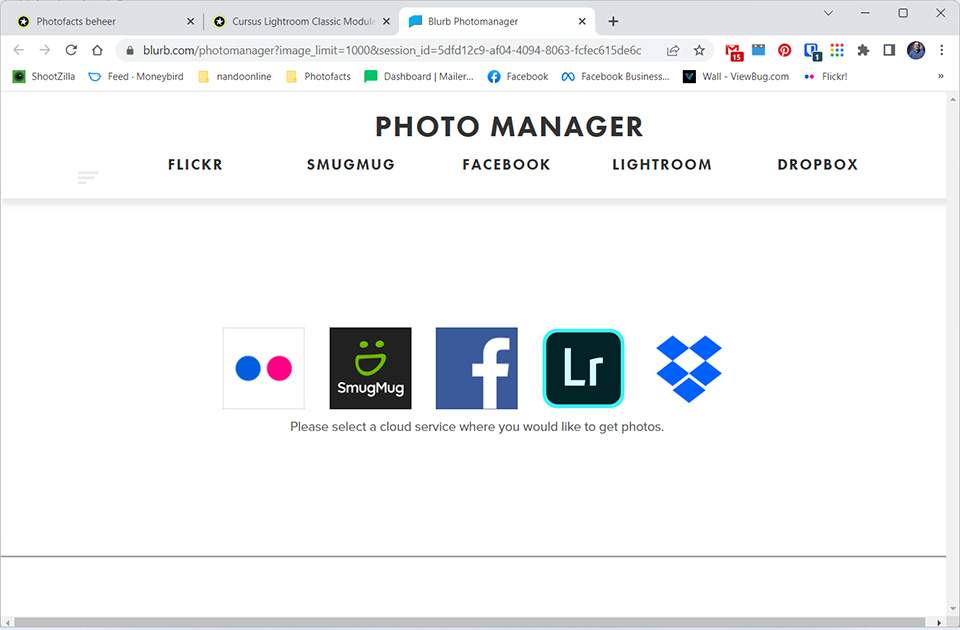The height and width of the screenshot is (630, 960).
Task: Close the Blurb Photomanager tab
Action: (582, 21)
